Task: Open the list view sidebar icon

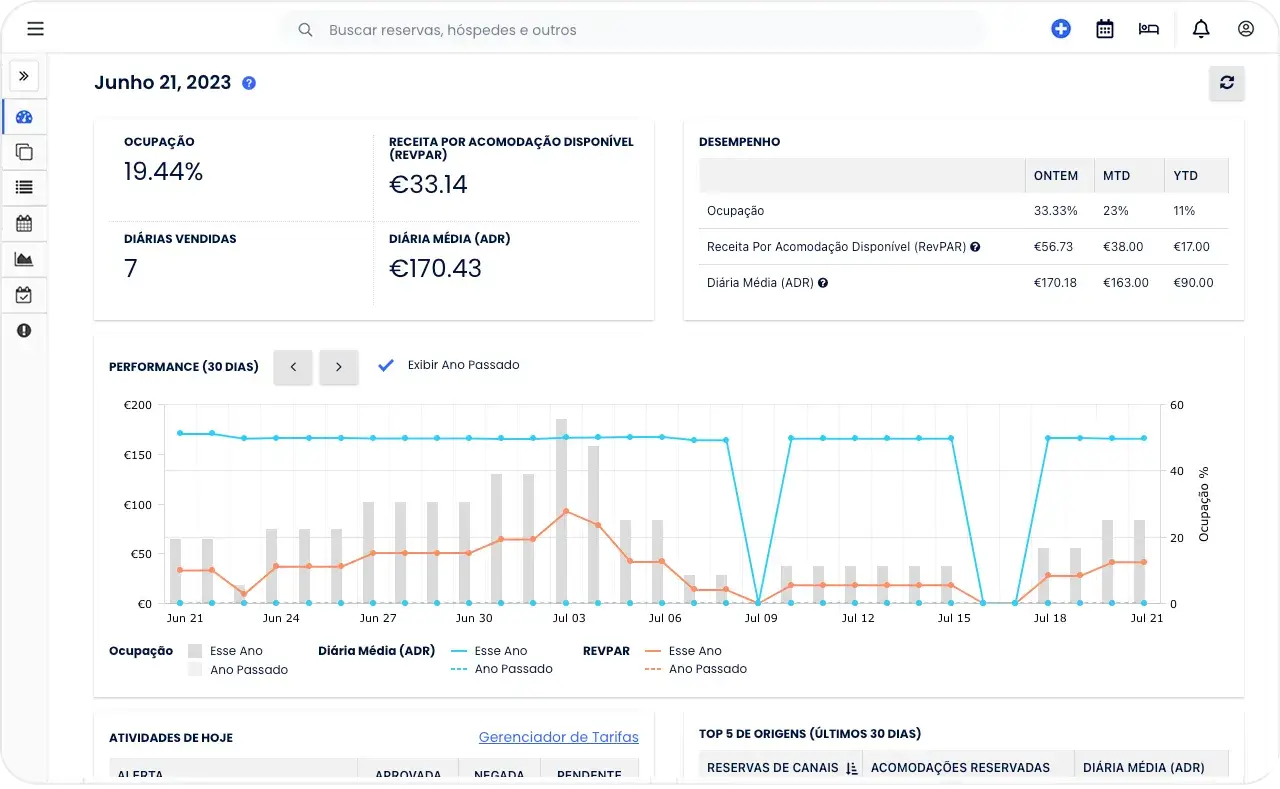Action: point(24,187)
